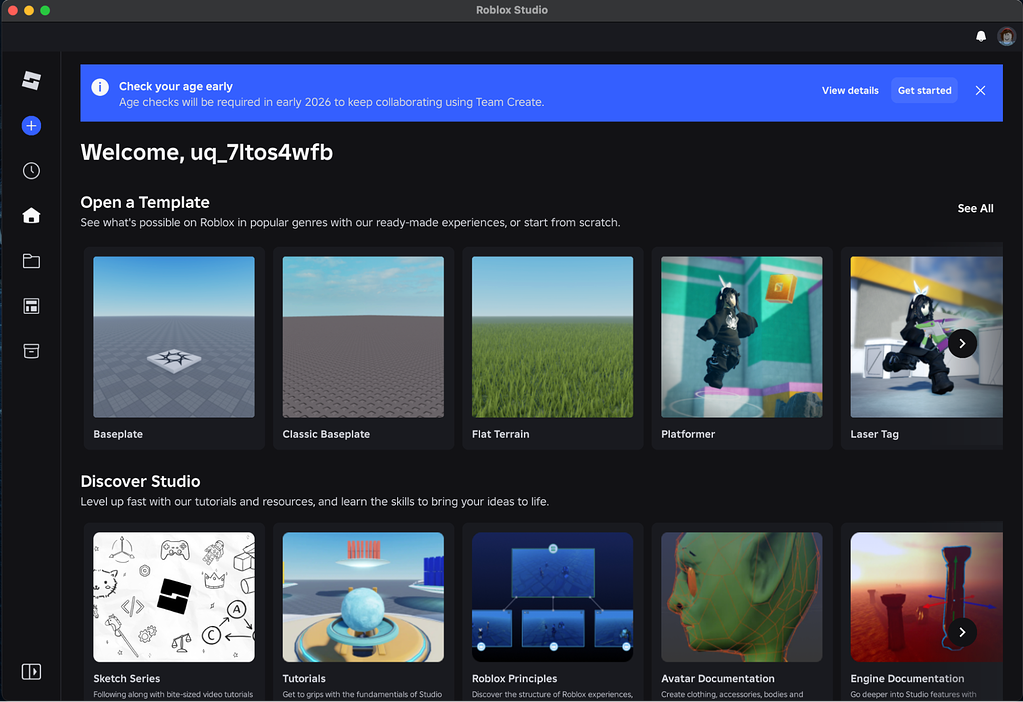Dismiss the age check banner

click(979, 90)
